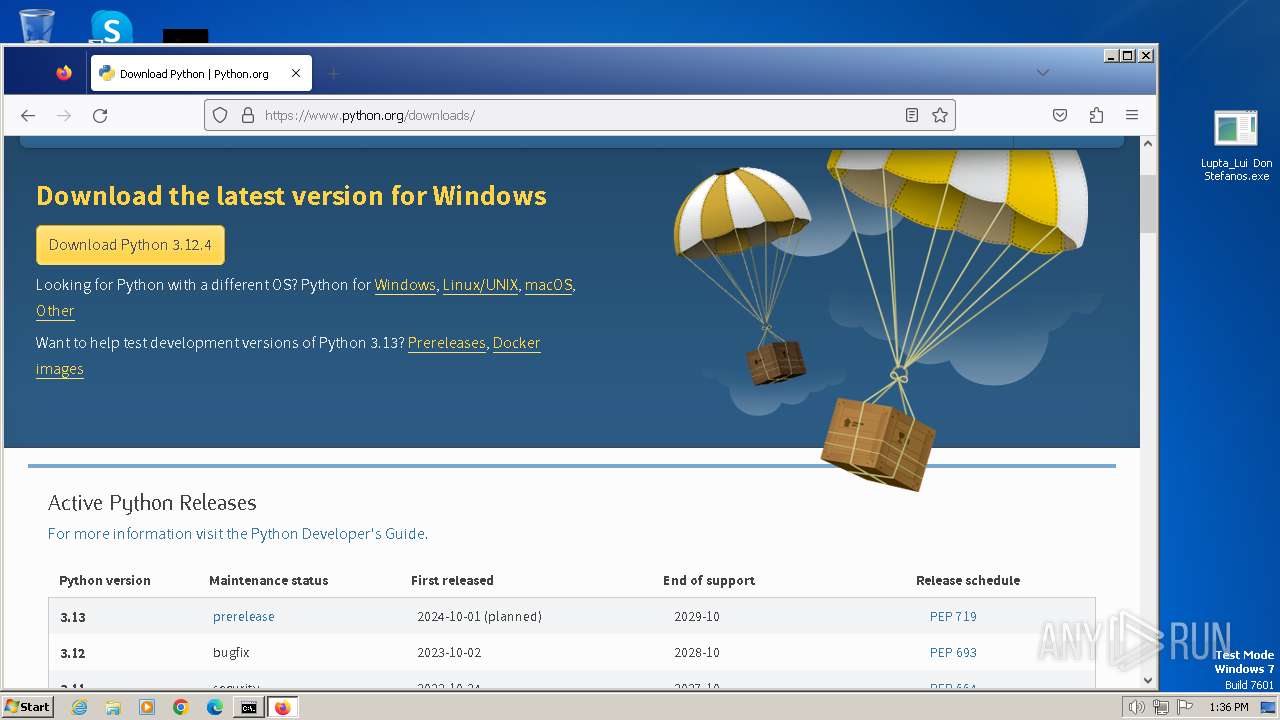Reload the current page

click(x=100, y=115)
